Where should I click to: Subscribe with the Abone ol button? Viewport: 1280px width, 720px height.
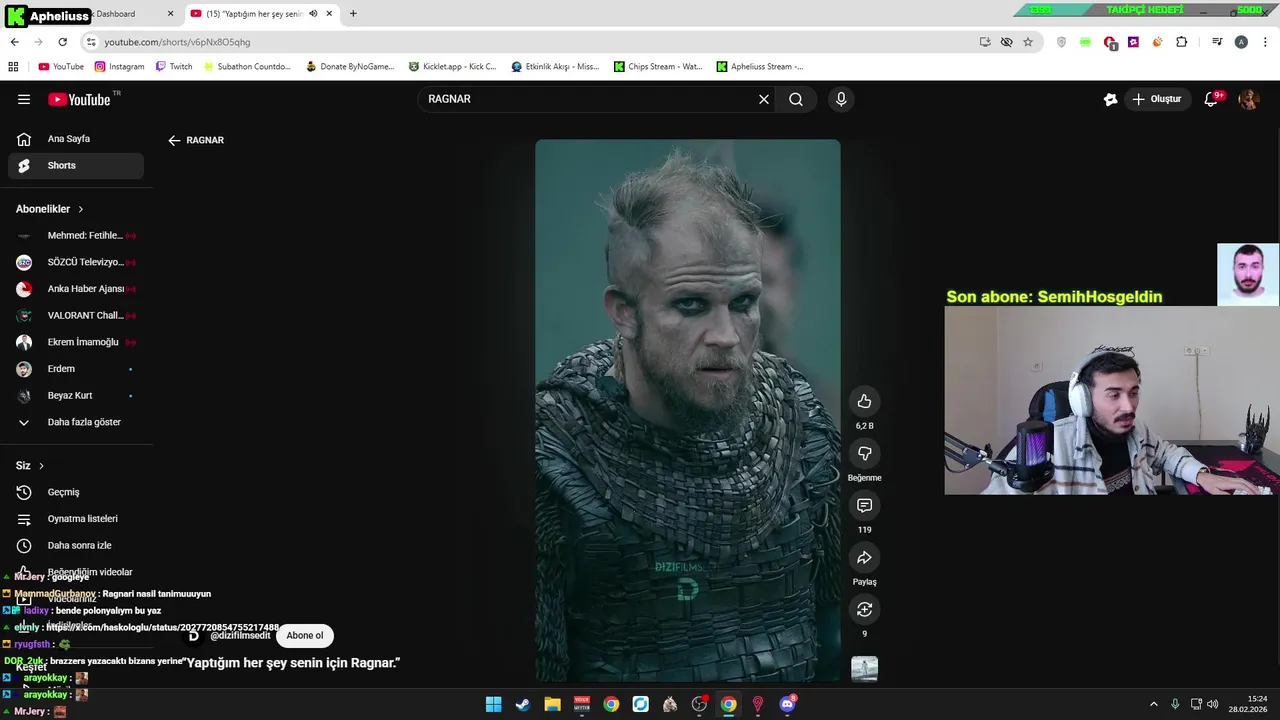tap(305, 635)
